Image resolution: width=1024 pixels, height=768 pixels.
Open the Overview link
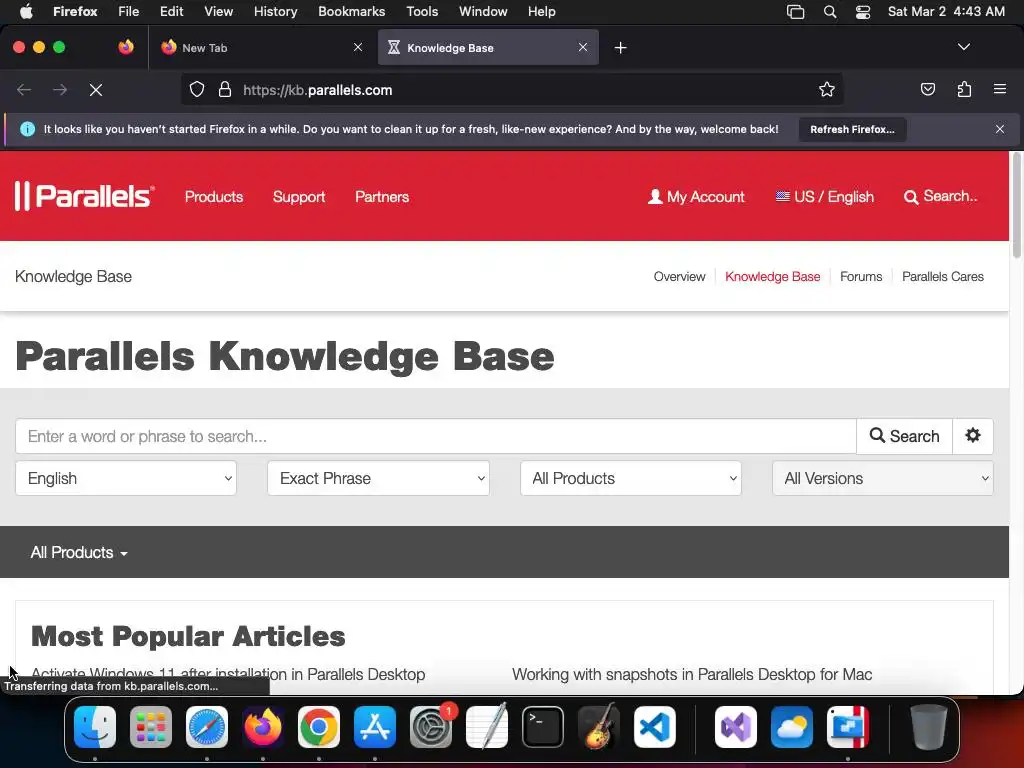679,276
